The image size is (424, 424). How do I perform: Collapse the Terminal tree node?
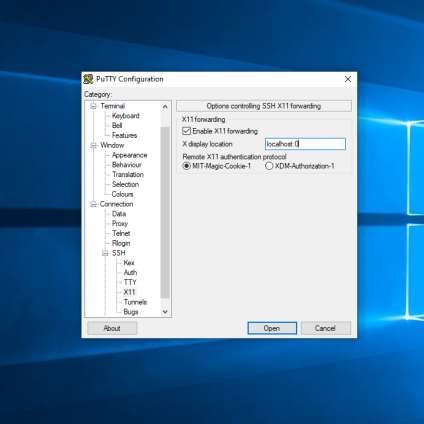(x=93, y=106)
